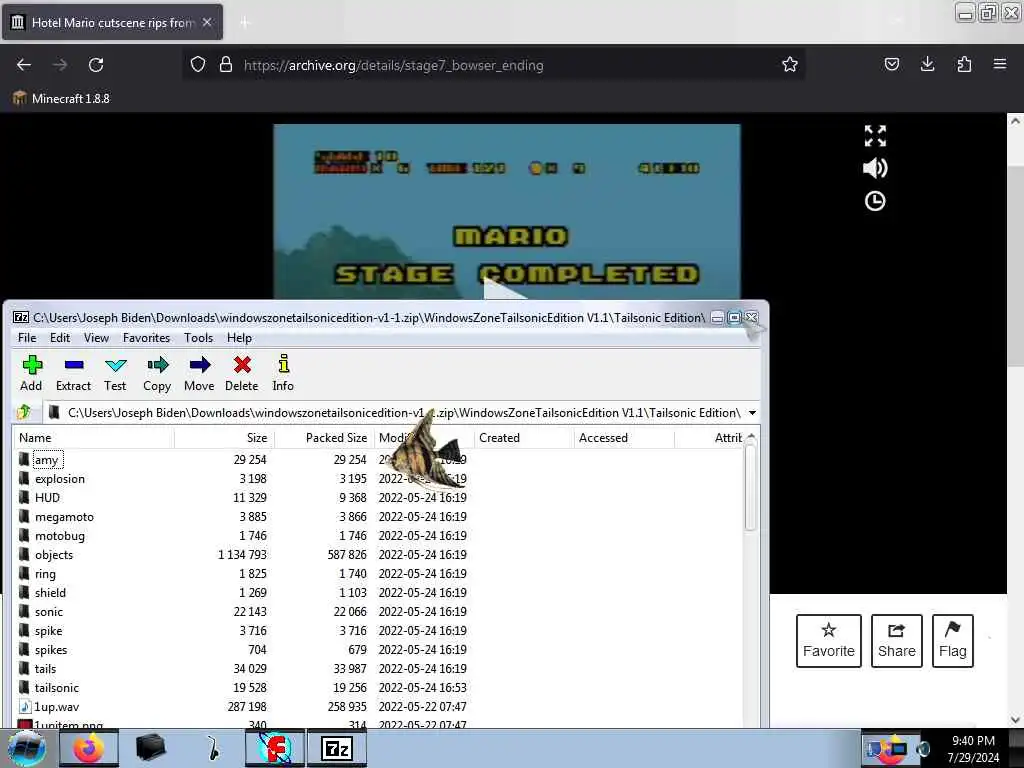The width and height of the screenshot is (1024, 768).
Task: Close the Hotel Mario cutscene tab
Action: pyautogui.click(x=207, y=22)
